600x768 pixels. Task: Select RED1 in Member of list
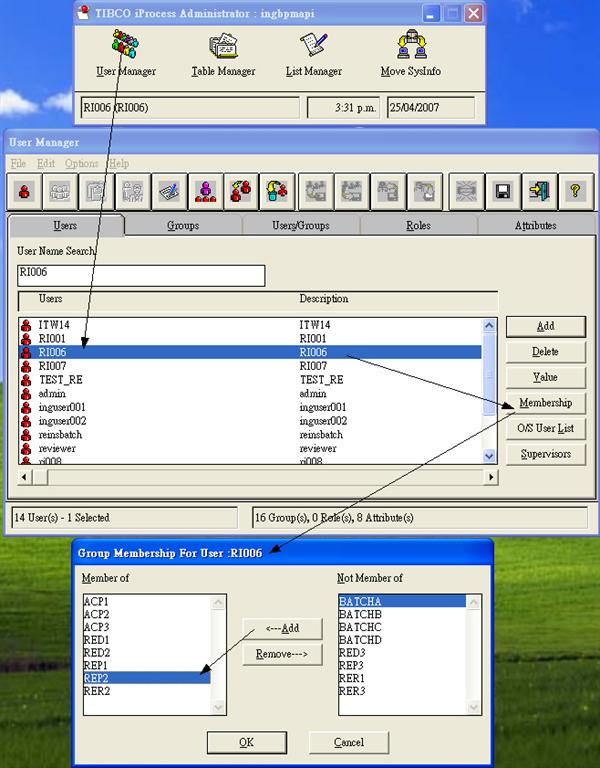coord(147,640)
